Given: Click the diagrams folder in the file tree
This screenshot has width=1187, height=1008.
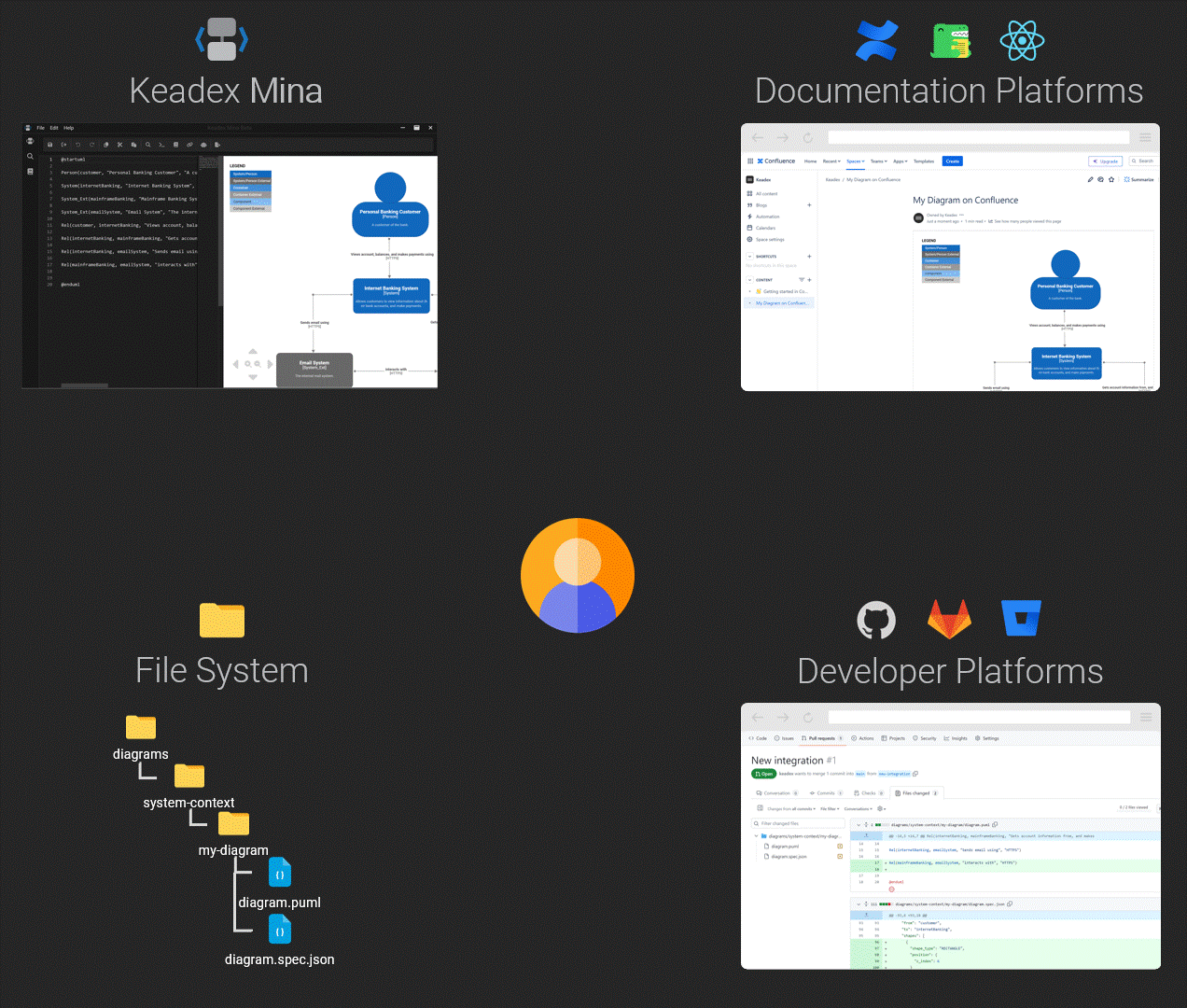Looking at the screenshot, I should (x=141, y=726).
